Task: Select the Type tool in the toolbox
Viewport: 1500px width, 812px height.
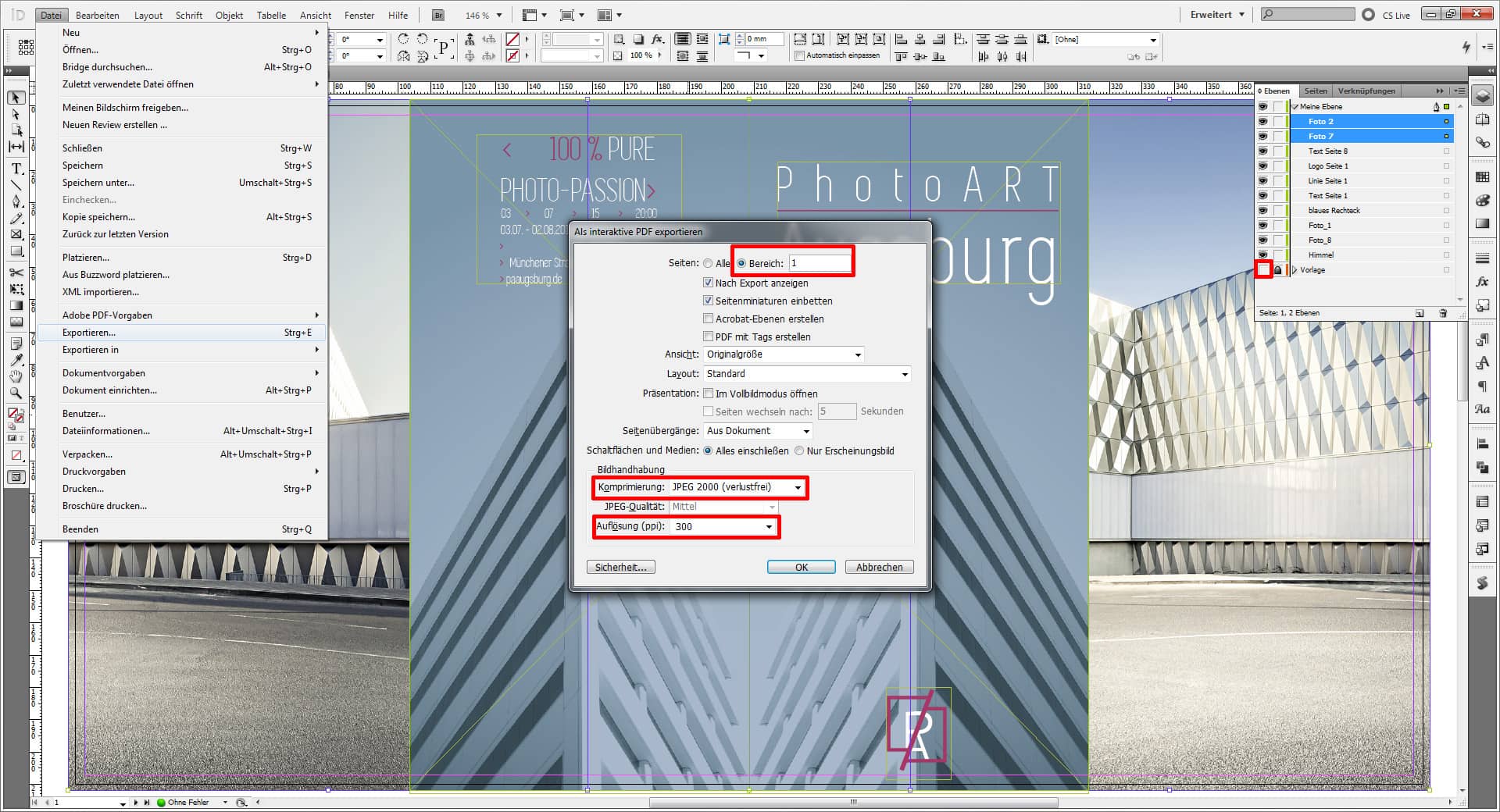Action: click(16, 168)
